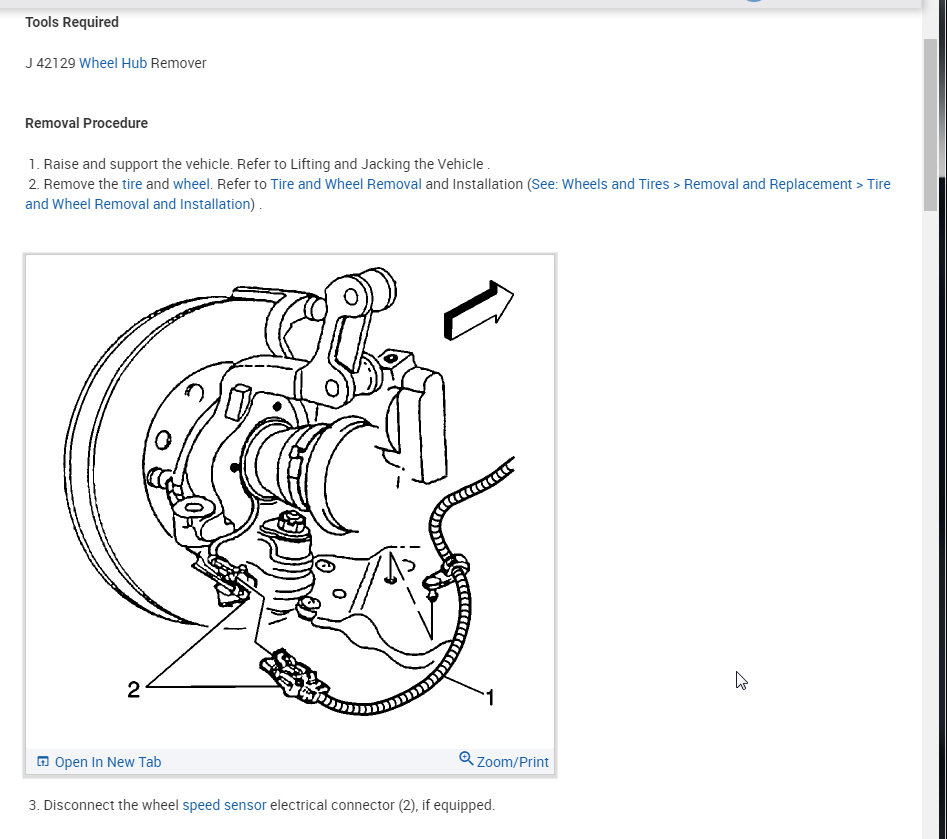947x839 pixels.
Task: Click the Zoom/Print magnifier icon
Action: [466, 759]
